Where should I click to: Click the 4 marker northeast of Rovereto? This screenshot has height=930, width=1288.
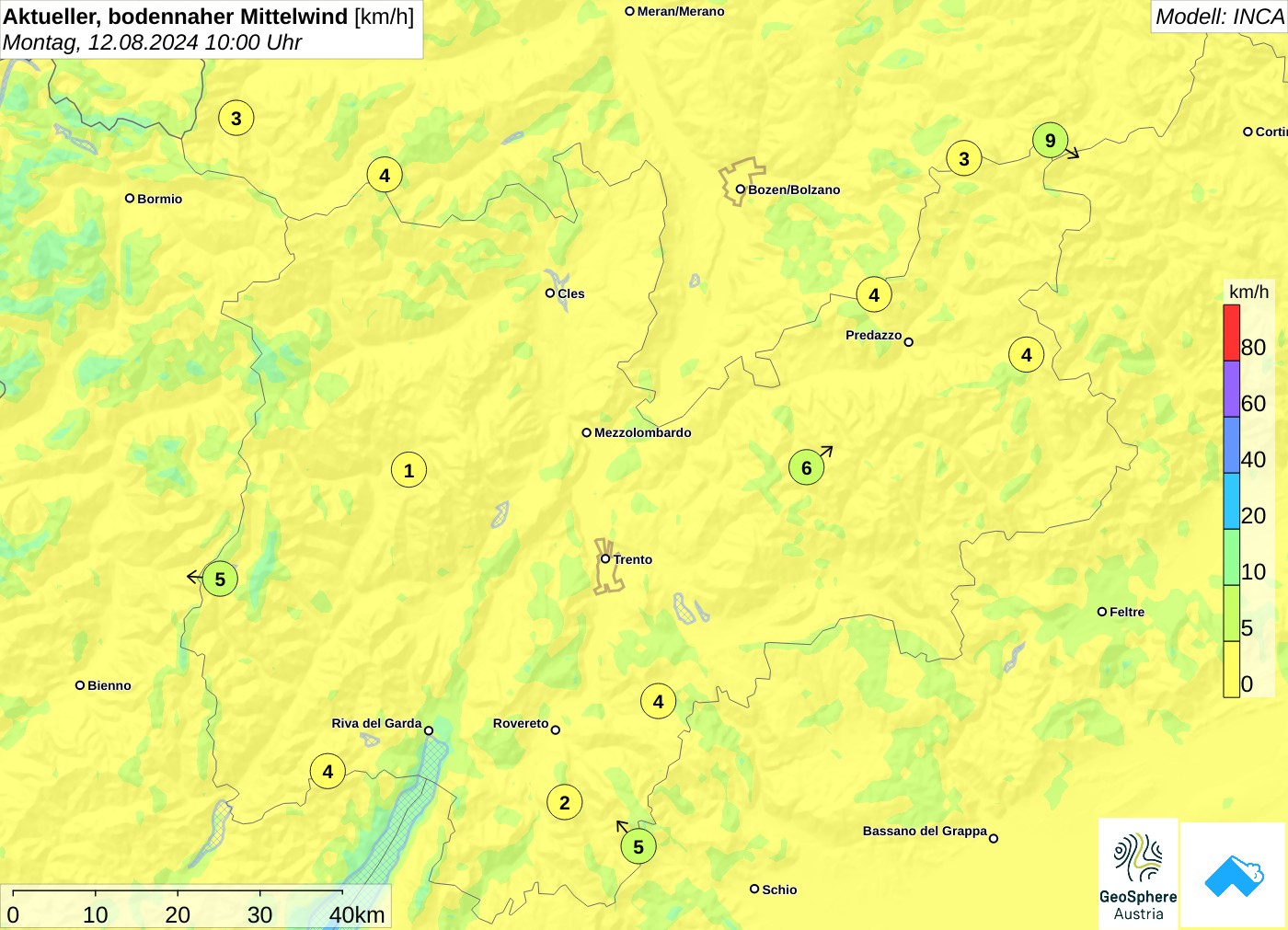[658, 701]
